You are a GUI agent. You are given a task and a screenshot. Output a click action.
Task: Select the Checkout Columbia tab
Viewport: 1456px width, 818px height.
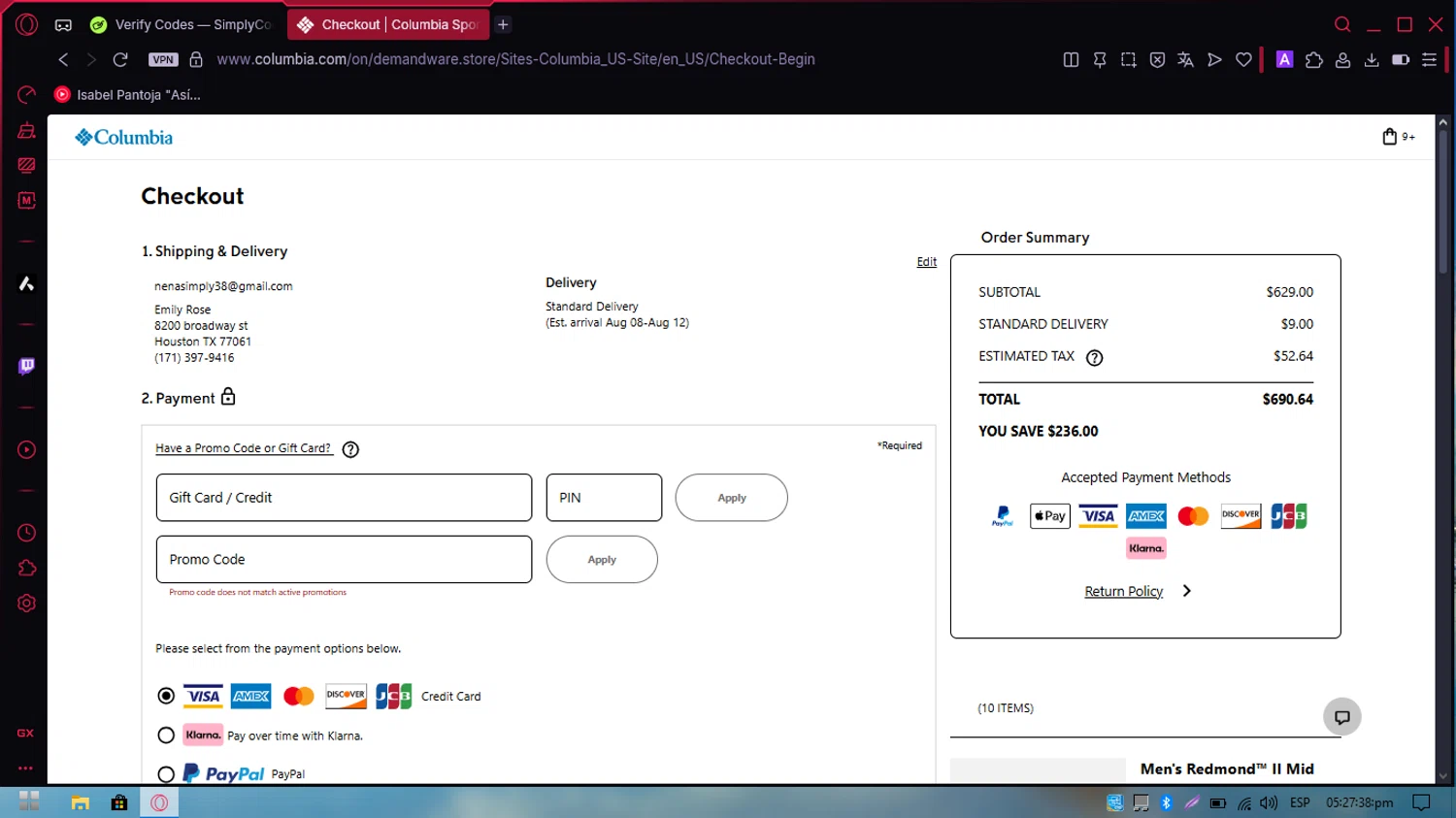point(389,24)
